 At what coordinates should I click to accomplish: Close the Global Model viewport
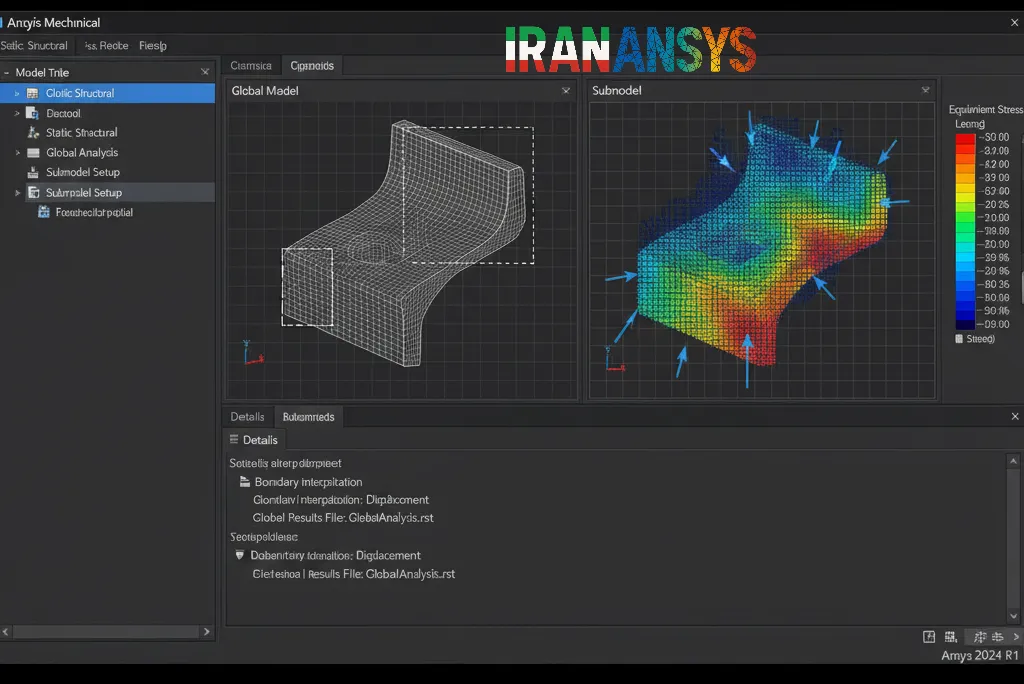(566, 91)
